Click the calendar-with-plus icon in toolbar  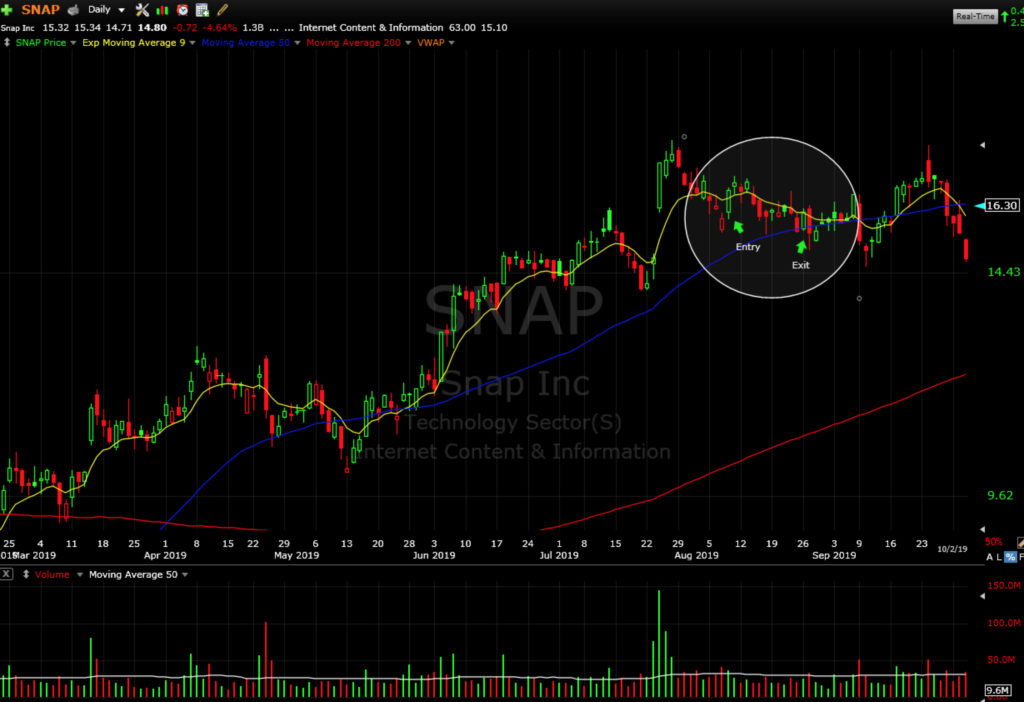coord(202,10)
